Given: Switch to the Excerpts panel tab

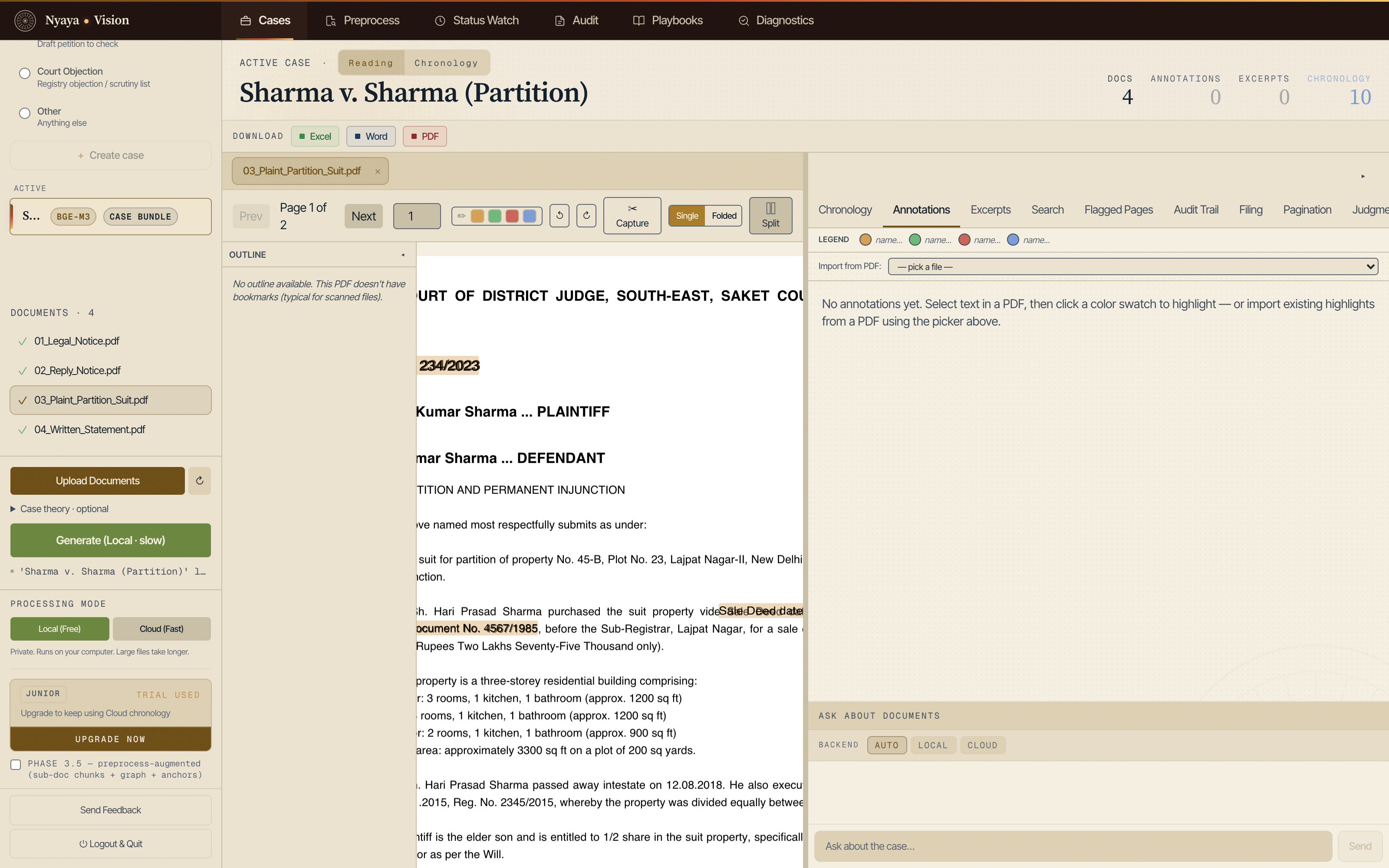Looking at the screenshot, I should pos(990,210).
